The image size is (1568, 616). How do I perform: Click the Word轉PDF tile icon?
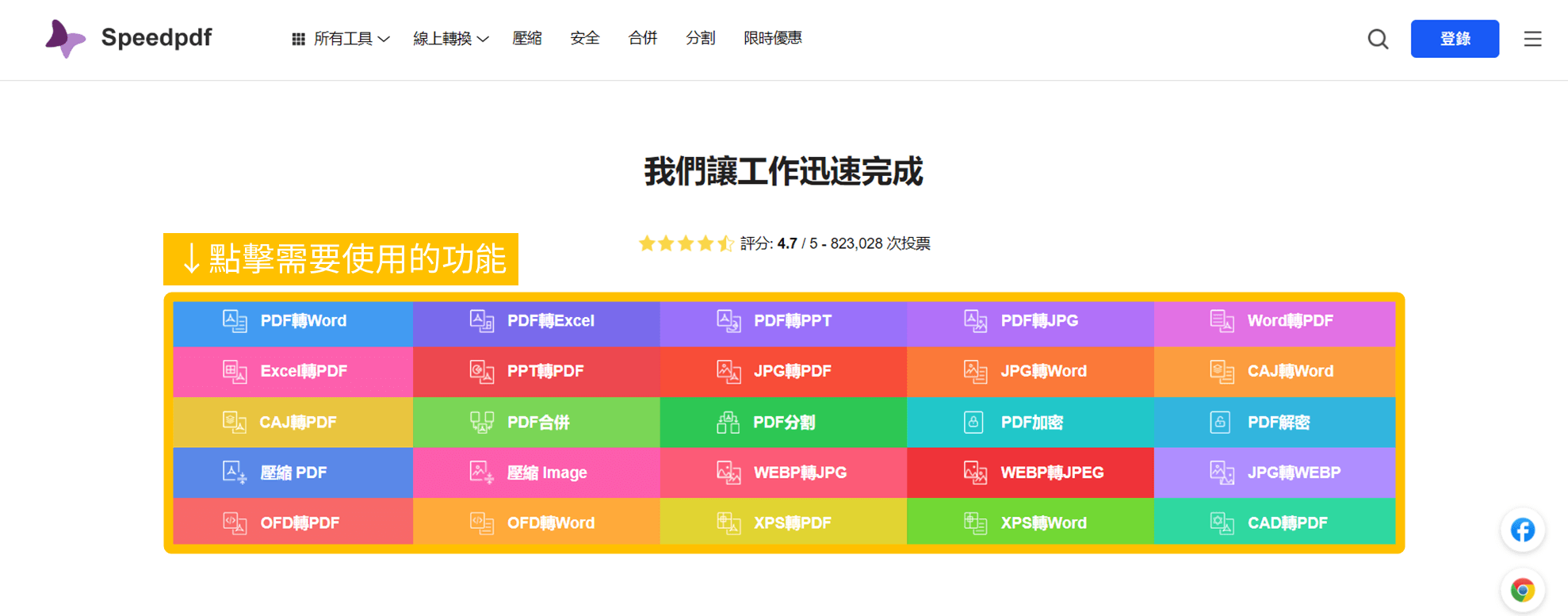point(1222,321)
